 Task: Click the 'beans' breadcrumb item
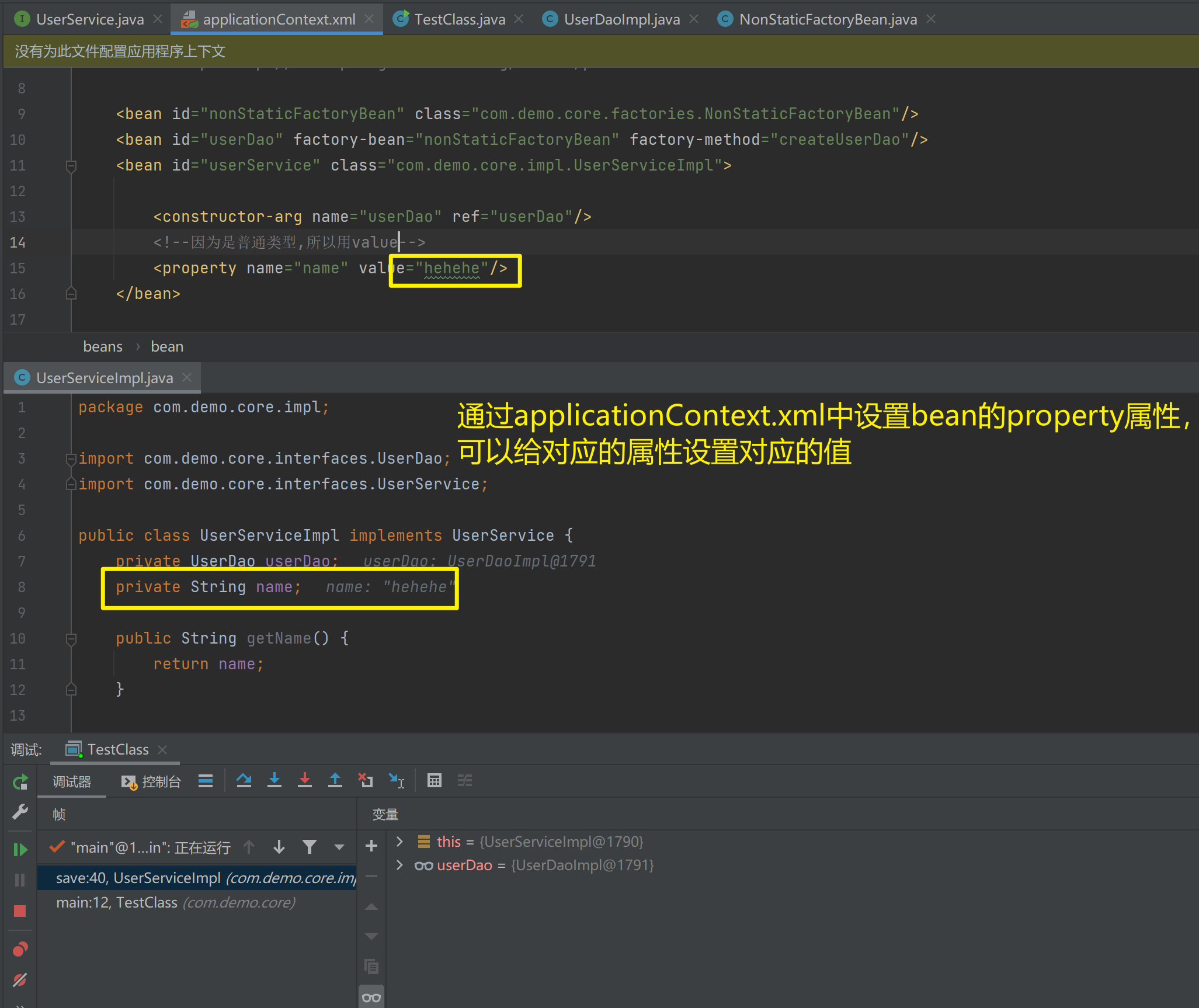103,346
